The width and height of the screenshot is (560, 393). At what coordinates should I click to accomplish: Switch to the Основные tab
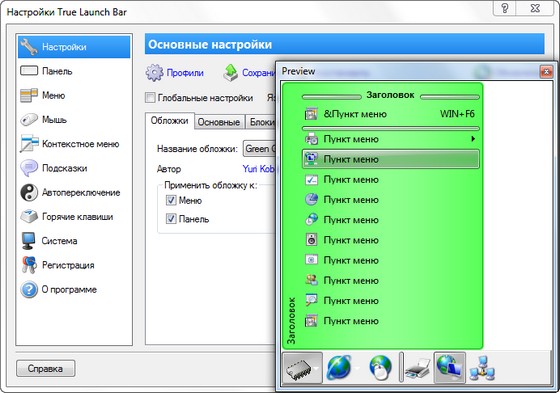[x=219, y=122]
